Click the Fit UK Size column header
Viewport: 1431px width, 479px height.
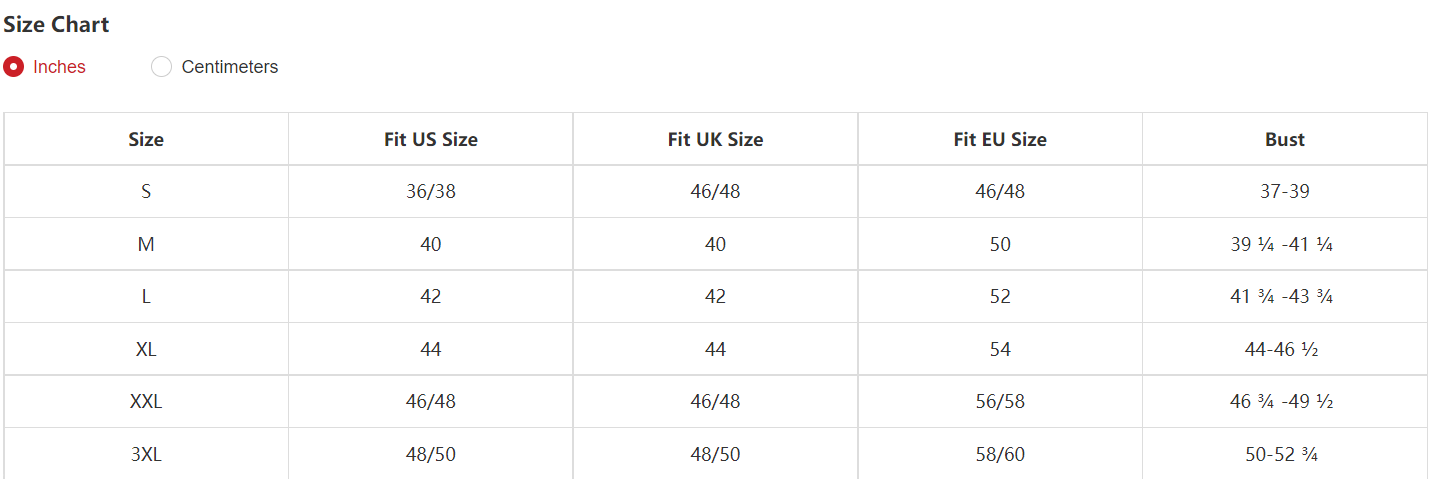[x=715, y=140]
